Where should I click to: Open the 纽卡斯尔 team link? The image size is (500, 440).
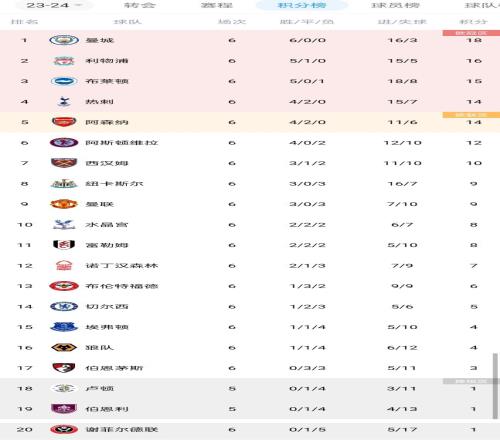(114, 184)
